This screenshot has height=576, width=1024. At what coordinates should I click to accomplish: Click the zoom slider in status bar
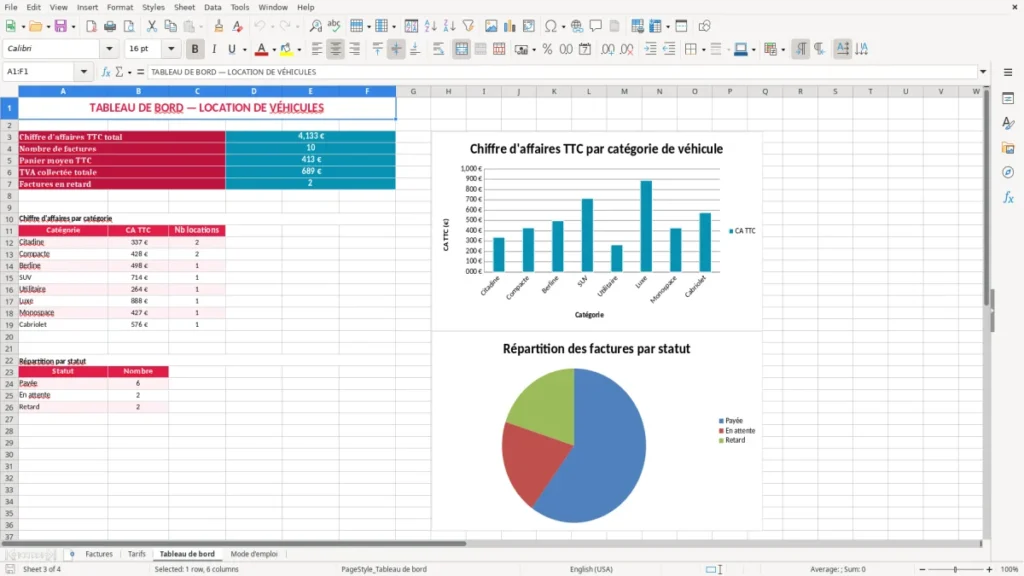(955, 569)
